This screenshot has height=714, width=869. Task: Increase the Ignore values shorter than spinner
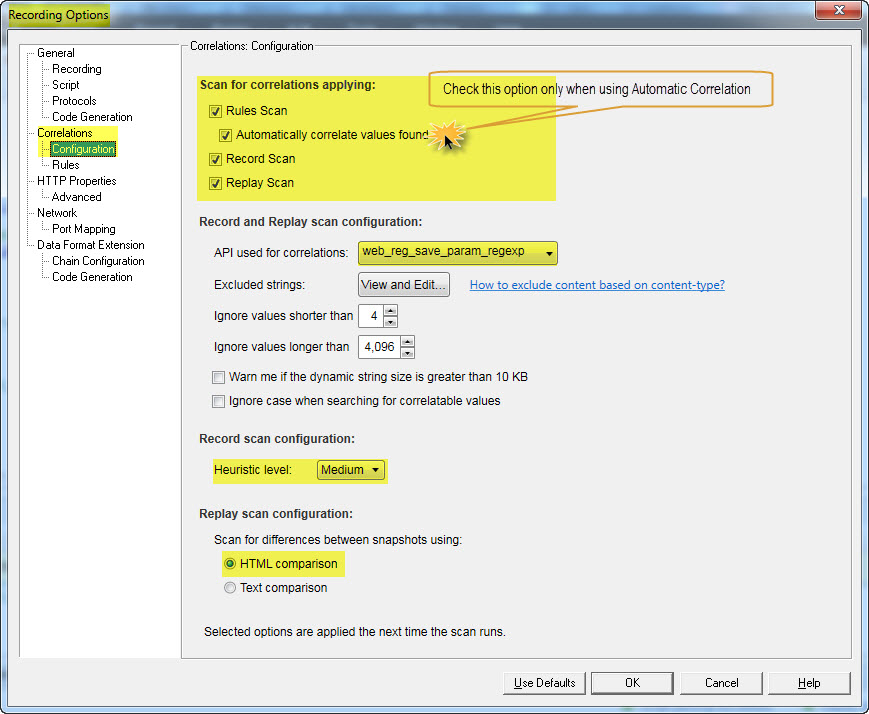[x=390, y=311]
